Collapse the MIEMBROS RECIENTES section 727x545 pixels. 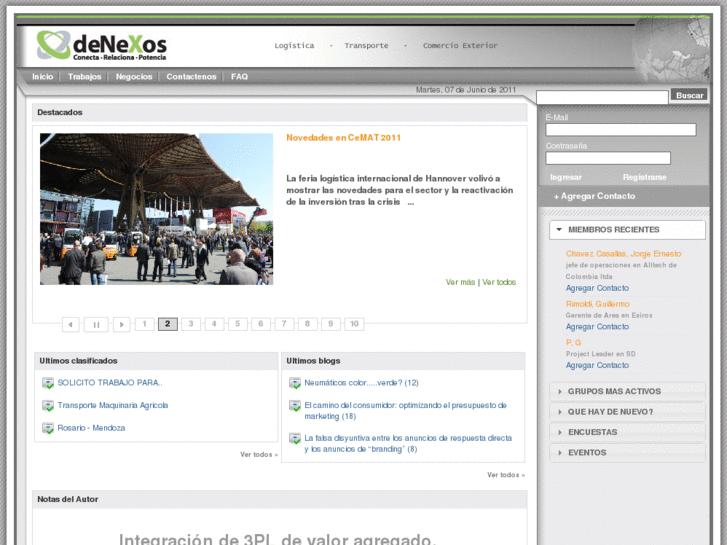point(627,230)
